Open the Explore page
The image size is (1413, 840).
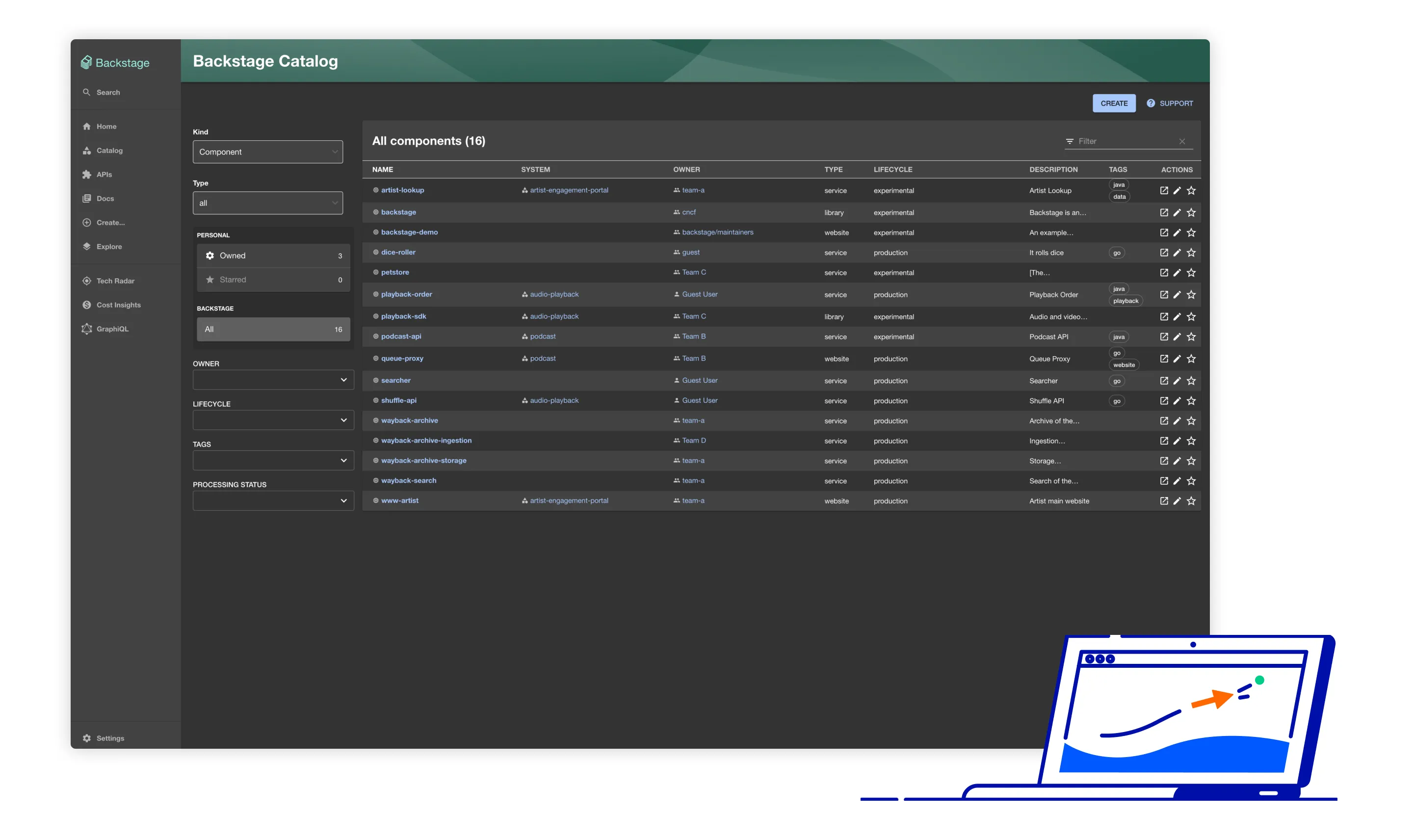pyautogui.click(x=108, y=246)
